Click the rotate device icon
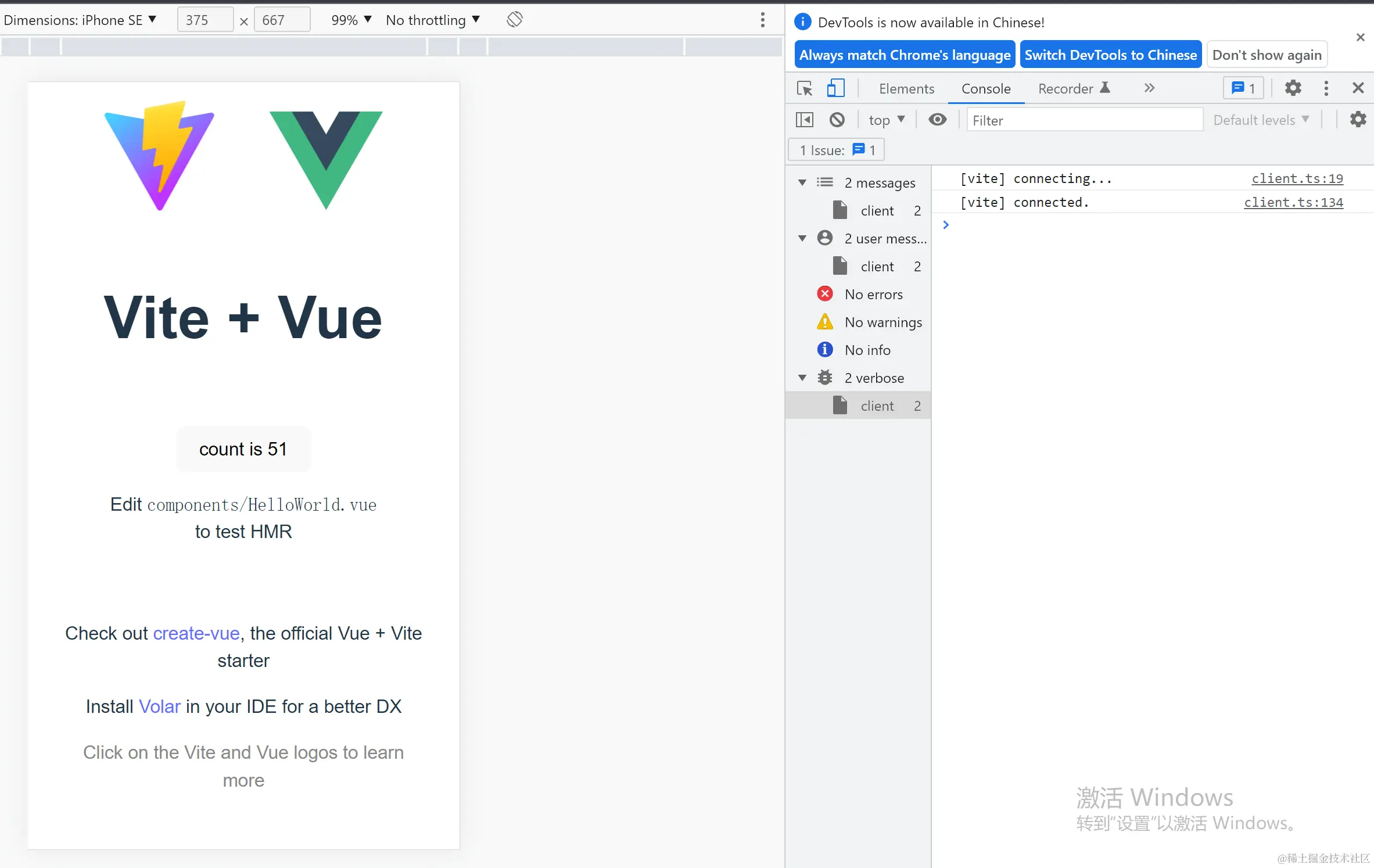The width and height of the screenshot is (1374, 868). click(514, 20)
